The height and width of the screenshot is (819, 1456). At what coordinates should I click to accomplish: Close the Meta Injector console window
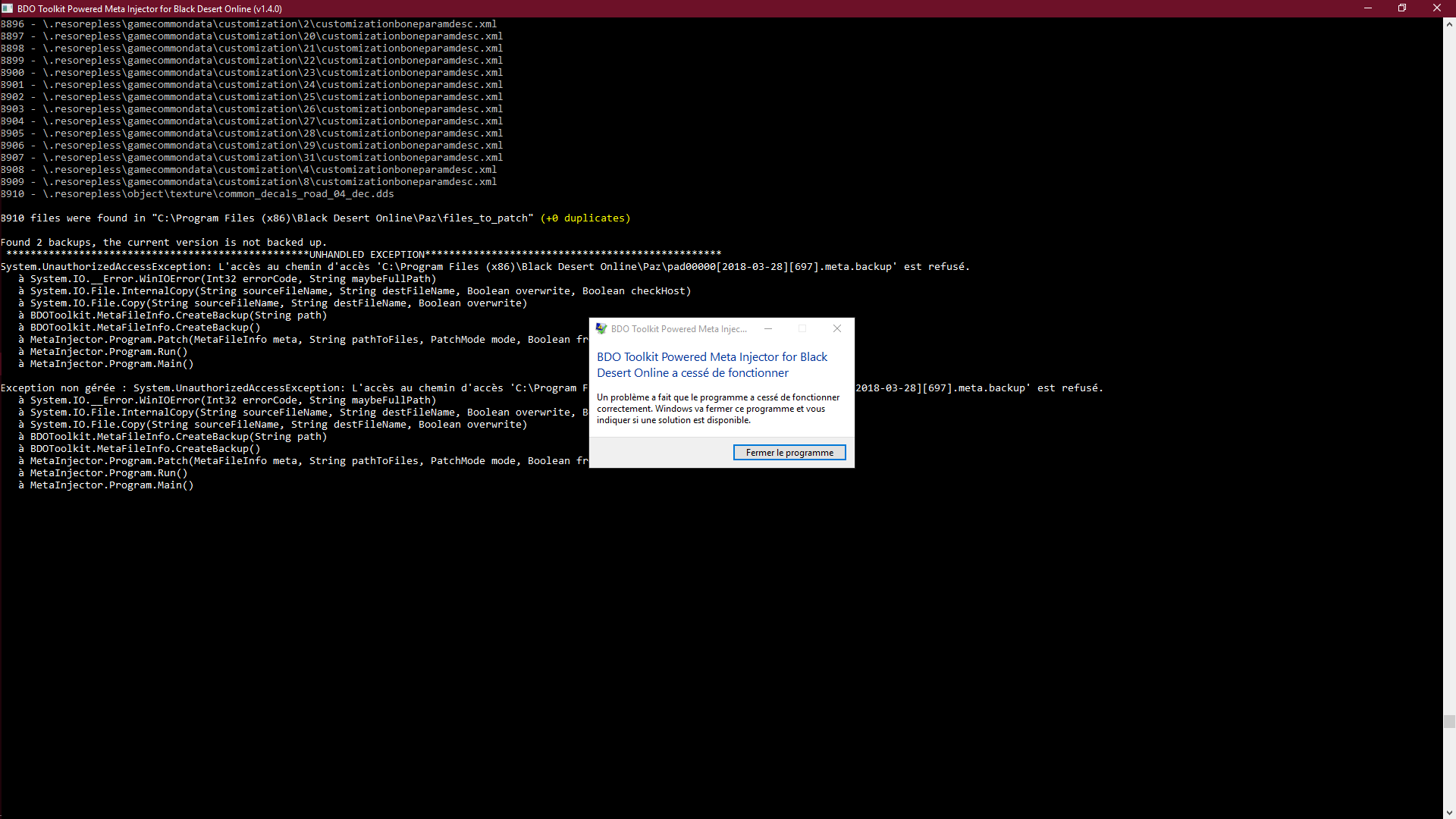1436,8
